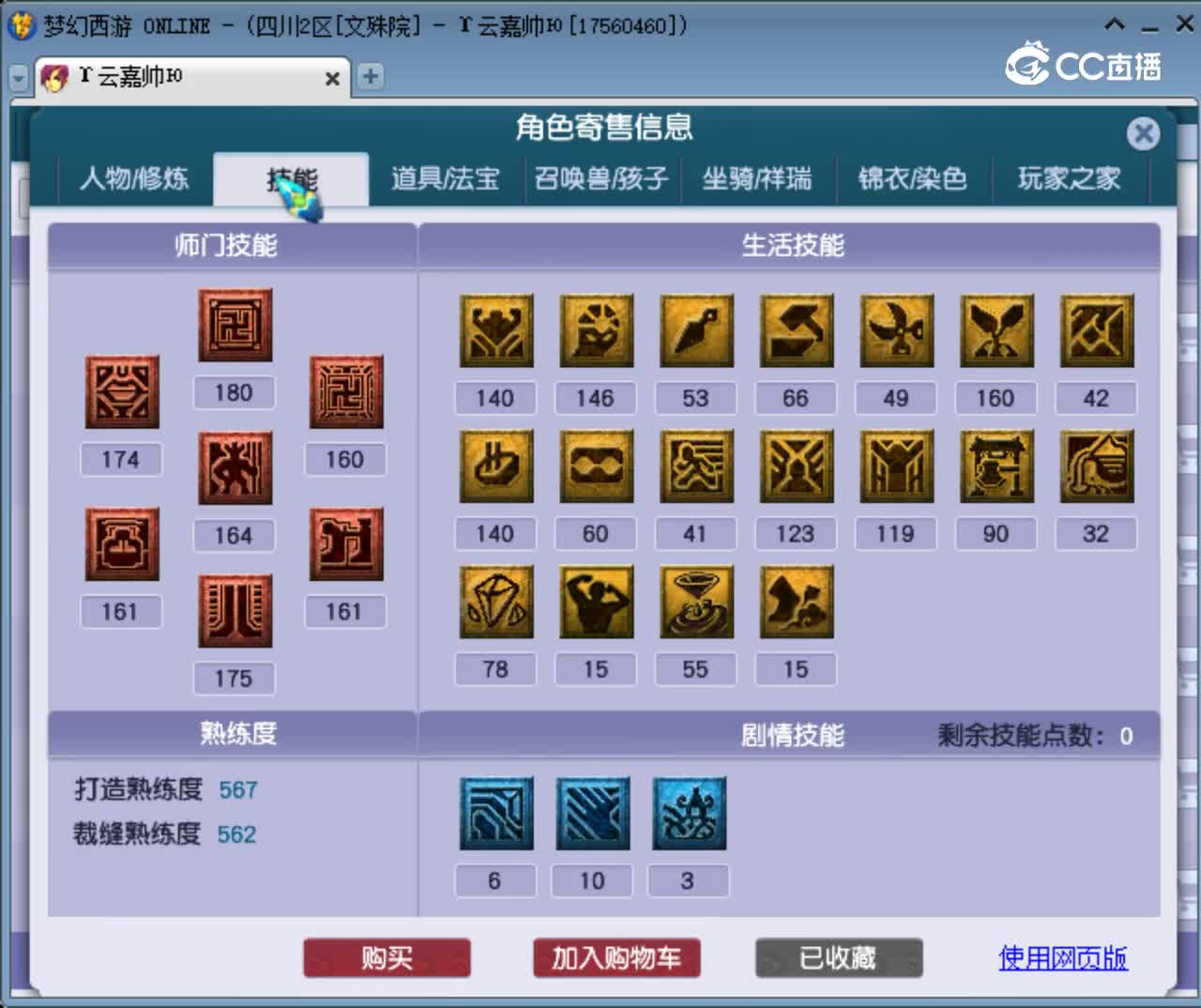Click the life skill icon with level 119
The height and width of the screenshot is (1008, 1201).
897,466
